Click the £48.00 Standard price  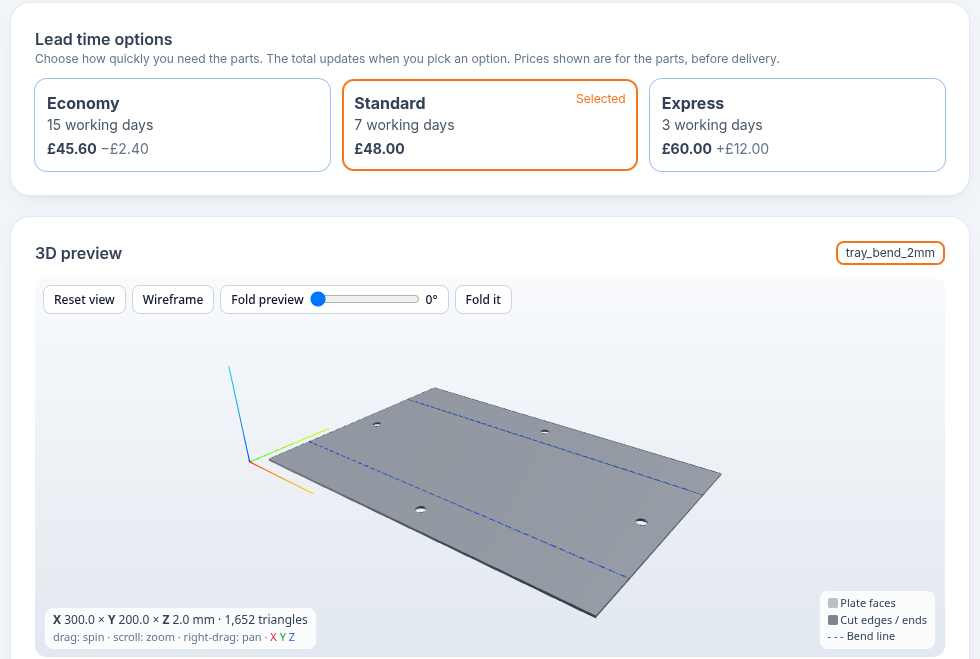pyautogui.click(x=379, y=149)
